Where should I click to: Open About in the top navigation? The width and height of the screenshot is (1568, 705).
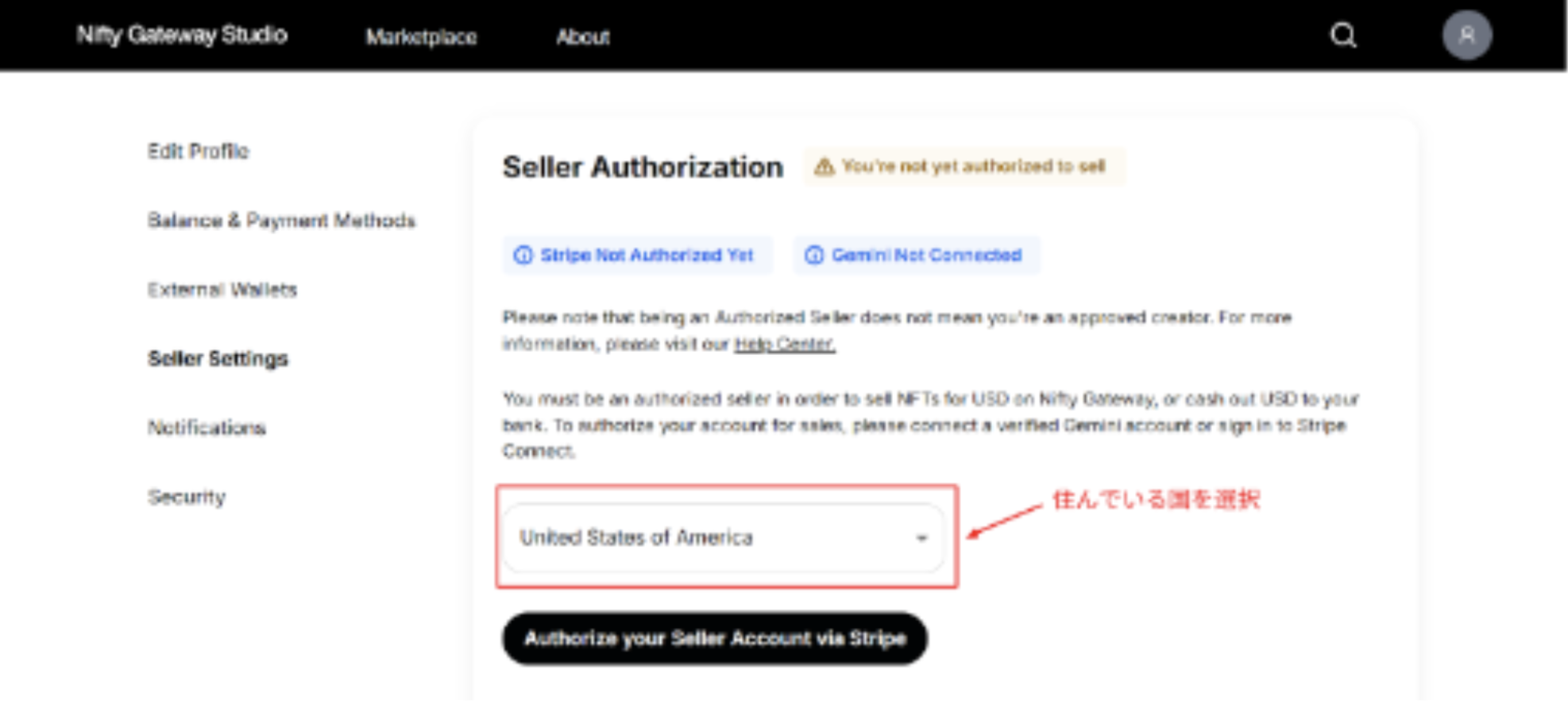583,37
